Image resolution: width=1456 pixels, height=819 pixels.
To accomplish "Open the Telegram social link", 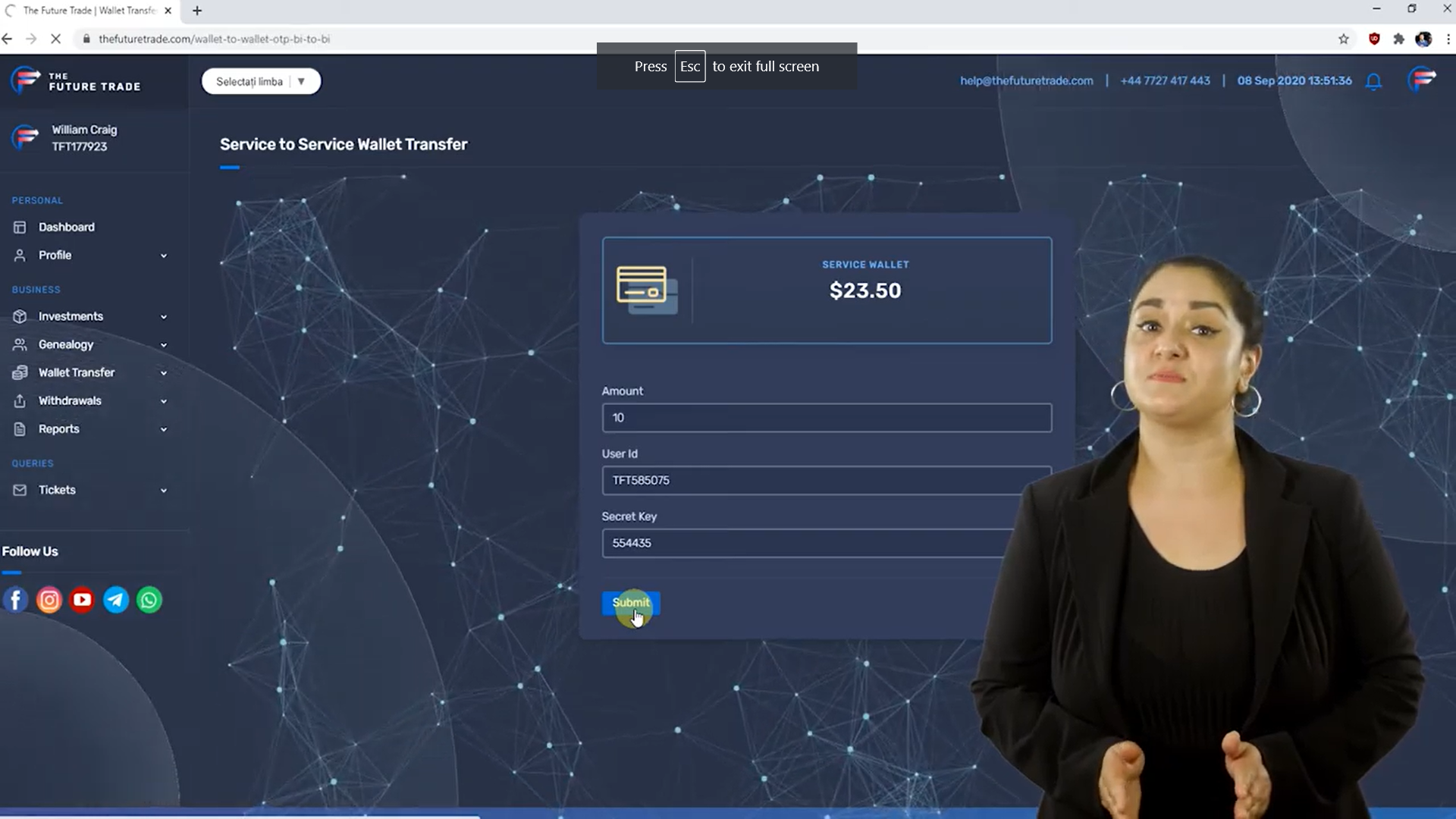I will [x=116, y=600].
